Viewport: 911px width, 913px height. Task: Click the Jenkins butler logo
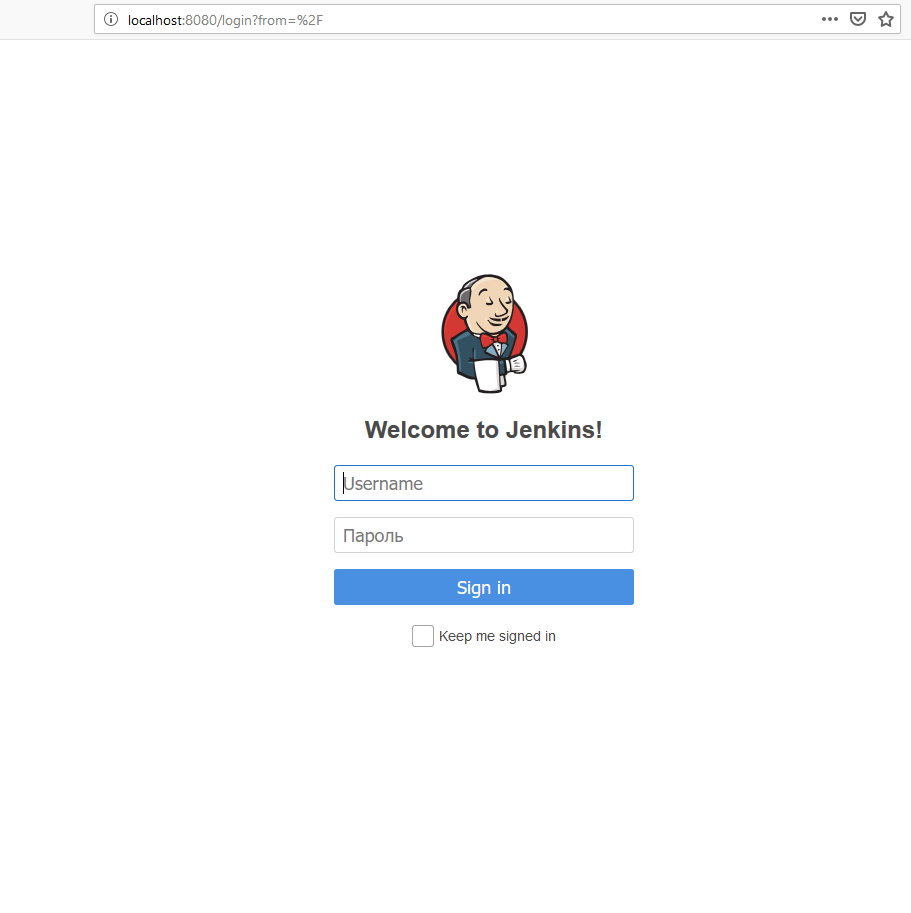click(484, 334)
